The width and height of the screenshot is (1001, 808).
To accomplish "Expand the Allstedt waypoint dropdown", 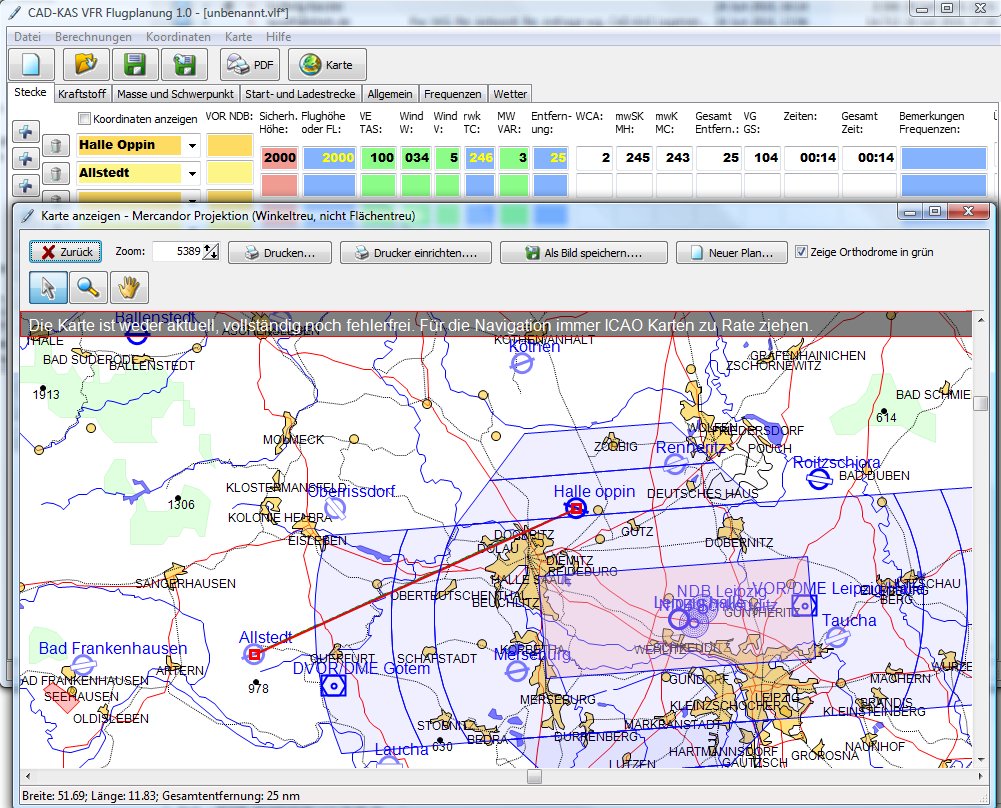I will pos(191,173).
